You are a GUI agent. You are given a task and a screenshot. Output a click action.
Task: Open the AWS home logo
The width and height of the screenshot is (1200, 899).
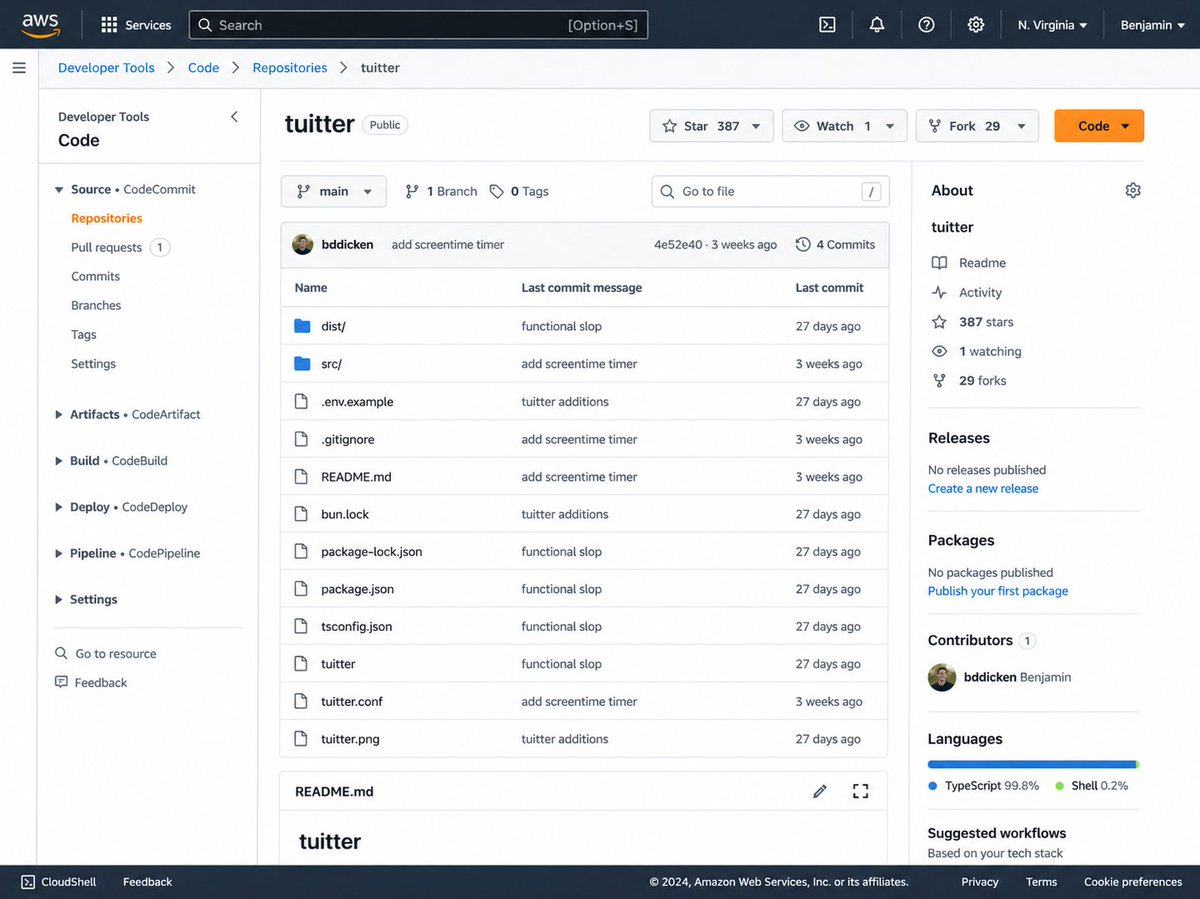pos(40,24)
